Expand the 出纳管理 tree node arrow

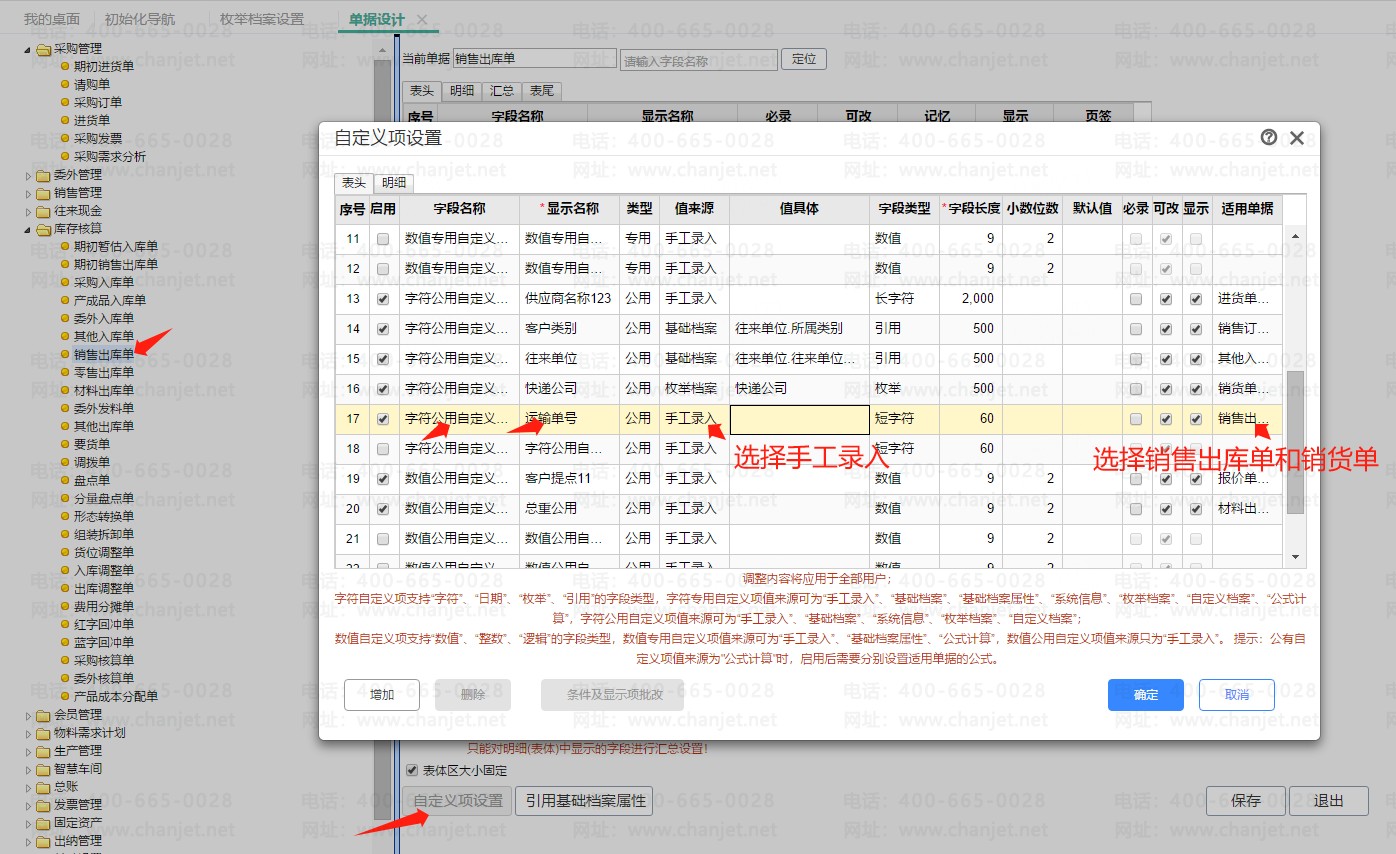[27, 841]
